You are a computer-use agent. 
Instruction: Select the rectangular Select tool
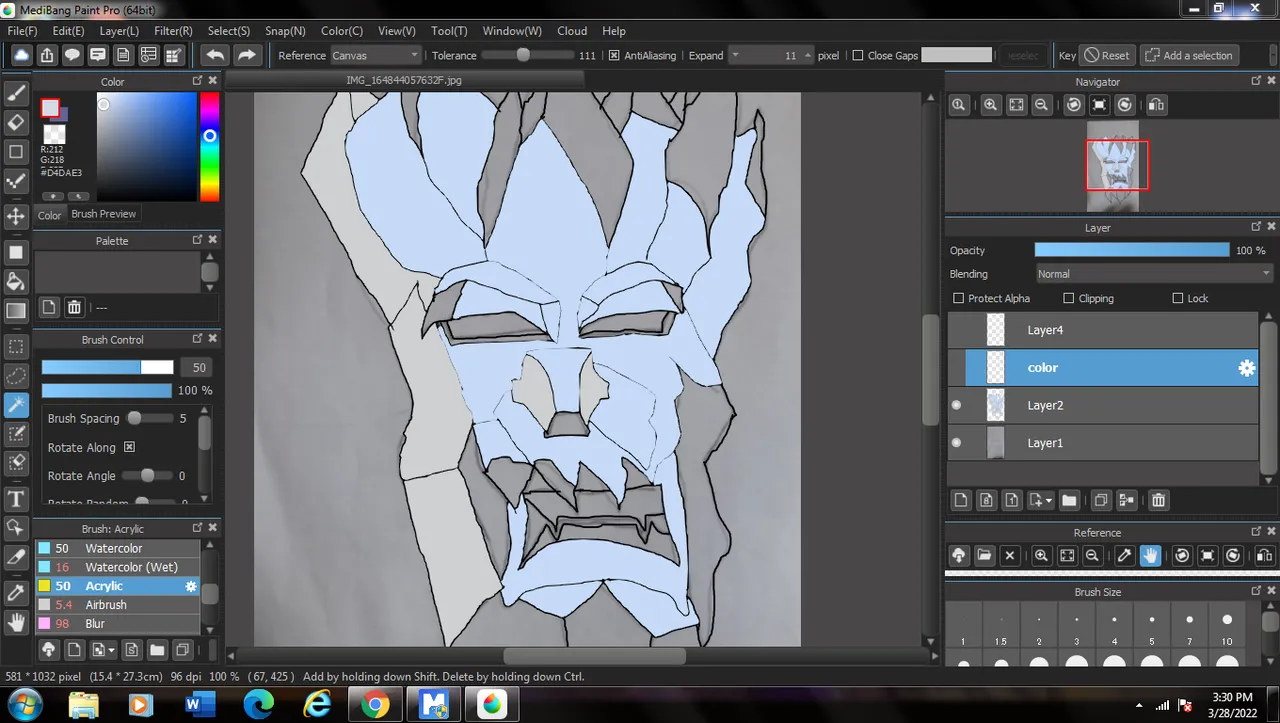pyautogui.click(x=16, y=347)
